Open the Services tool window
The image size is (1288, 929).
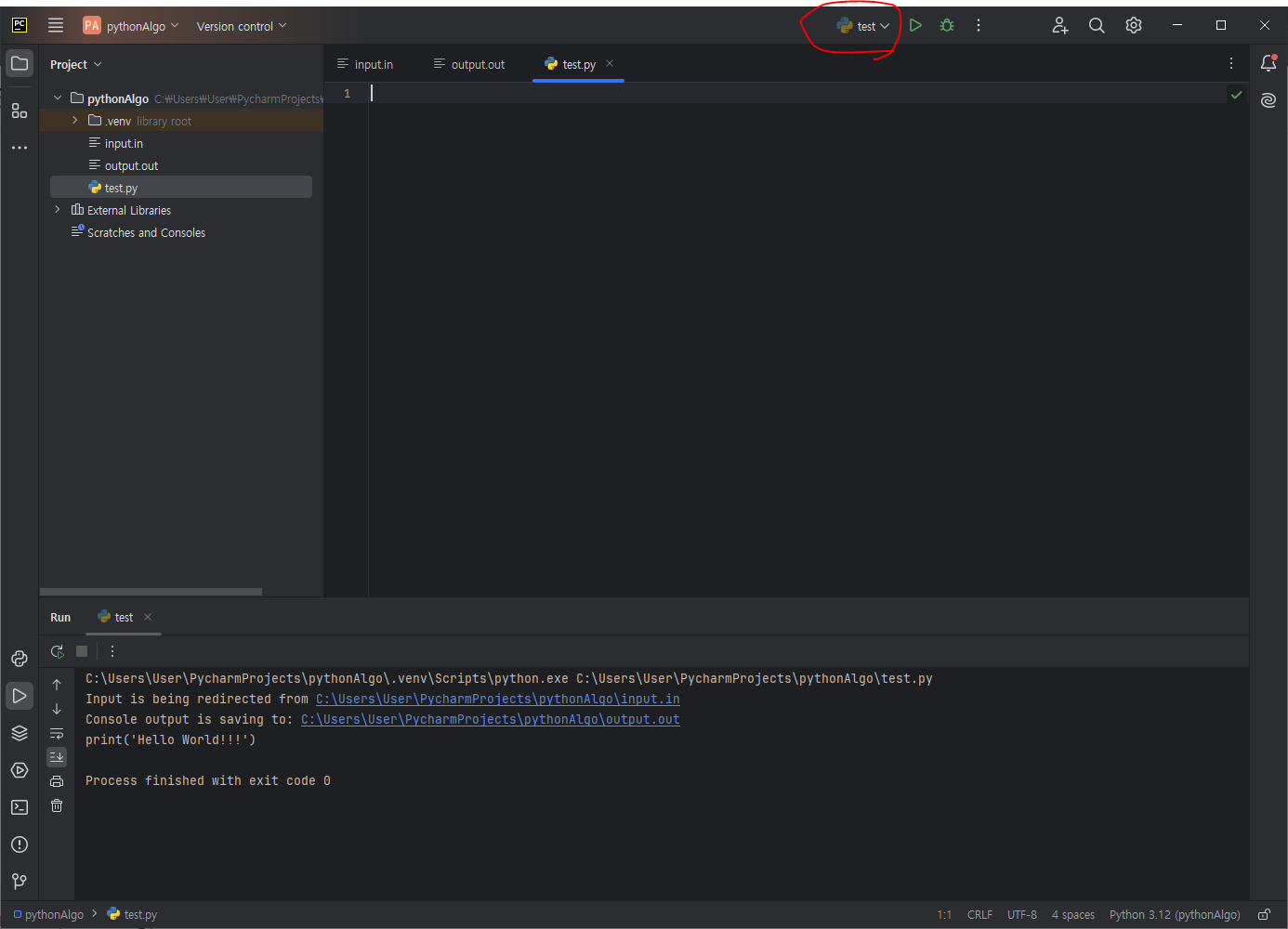coord(20,770)
